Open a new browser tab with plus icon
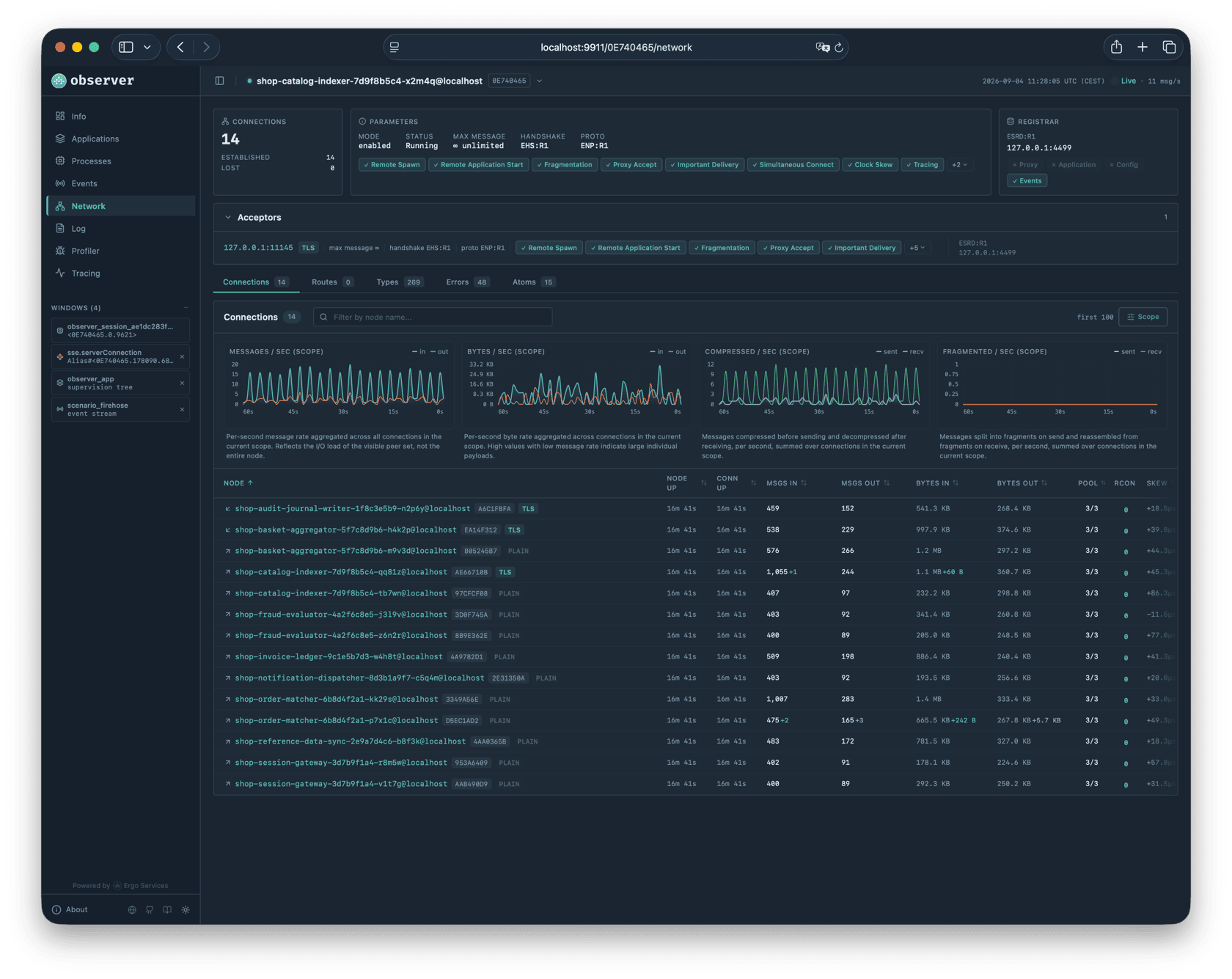This screenshot has width=1232, height=979. coord(1143,47)
